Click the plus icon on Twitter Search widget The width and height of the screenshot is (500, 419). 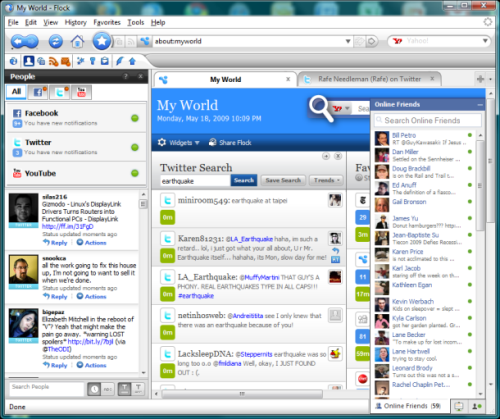pos(326,156)
